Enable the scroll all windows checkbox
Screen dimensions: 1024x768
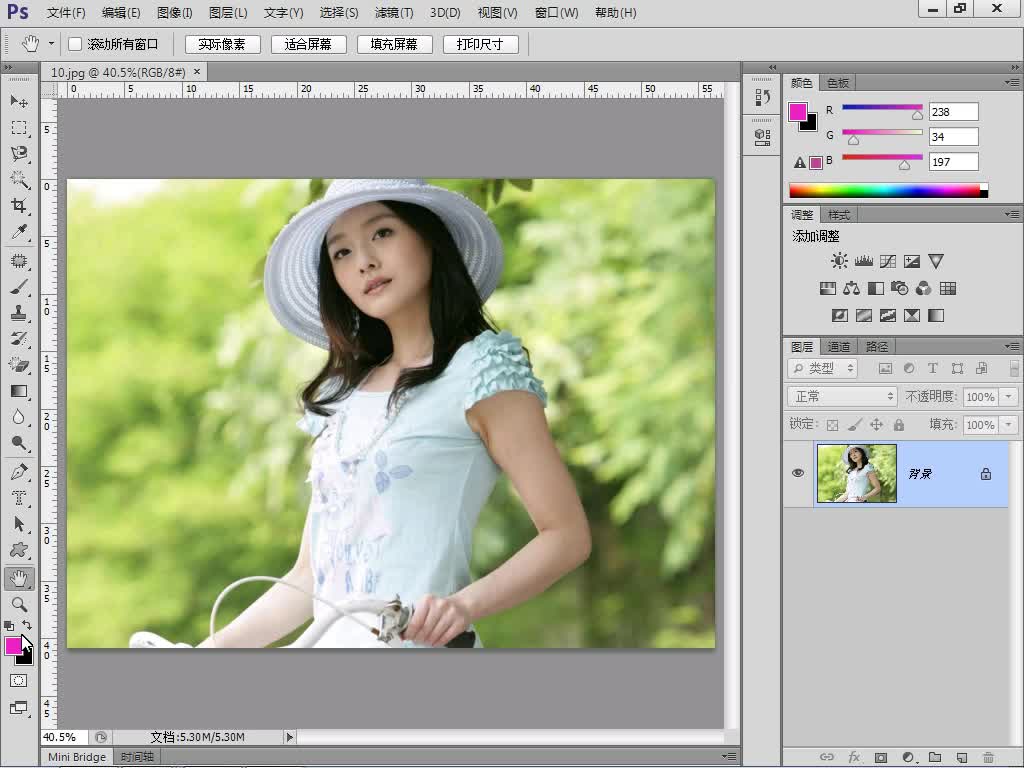click(75, 44)
